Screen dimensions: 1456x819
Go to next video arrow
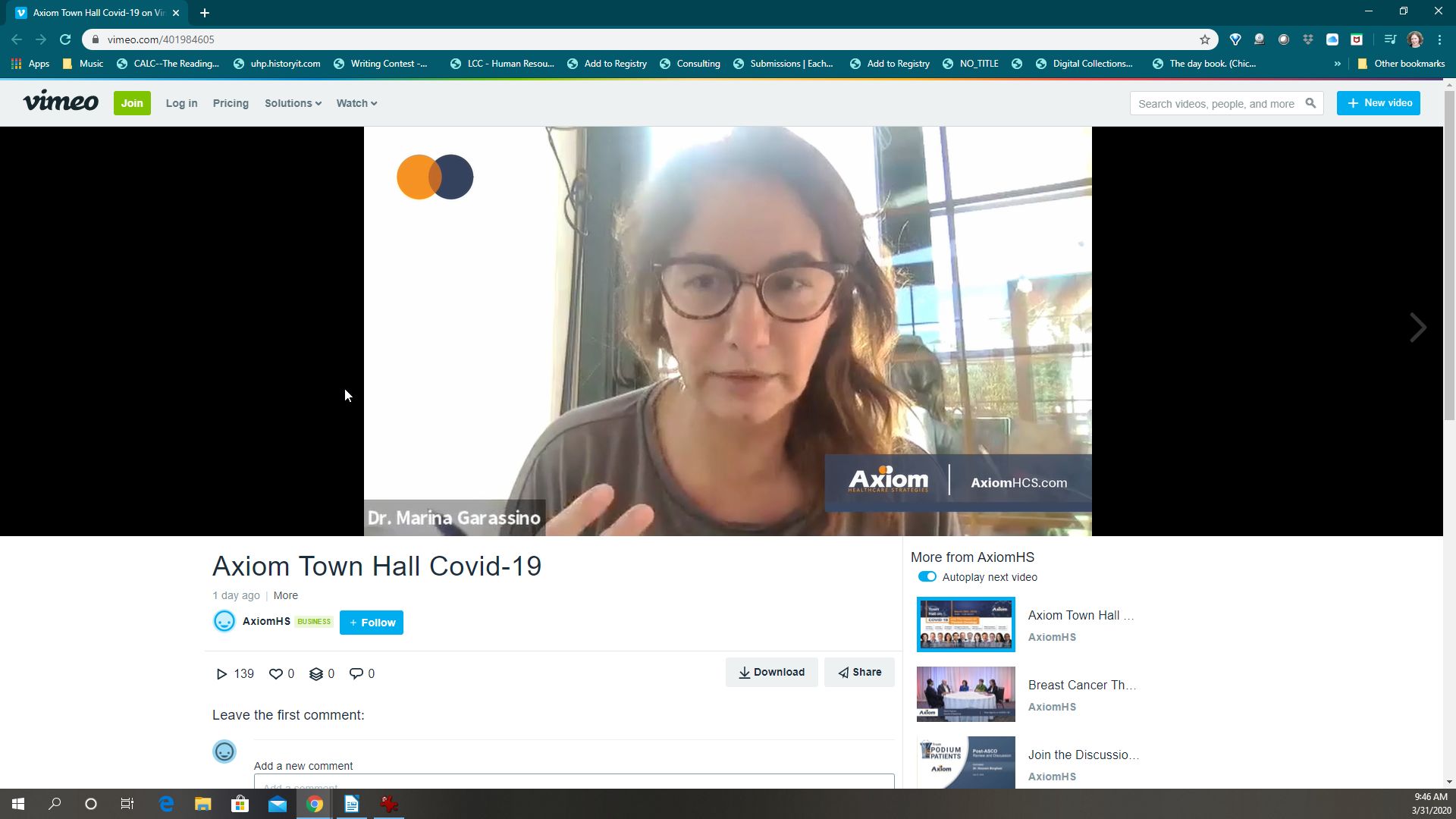coord(1417,328)
